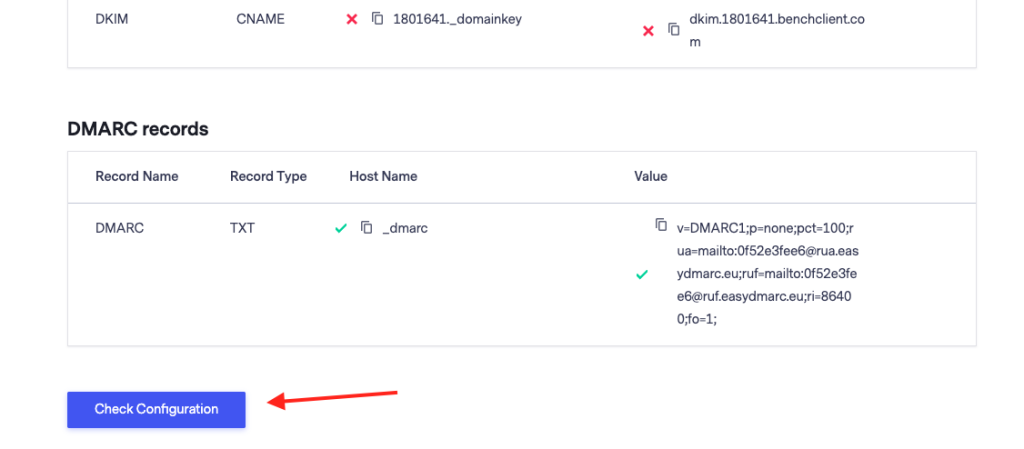
Task: Click the Record Name column header
Action: (137, 176)
